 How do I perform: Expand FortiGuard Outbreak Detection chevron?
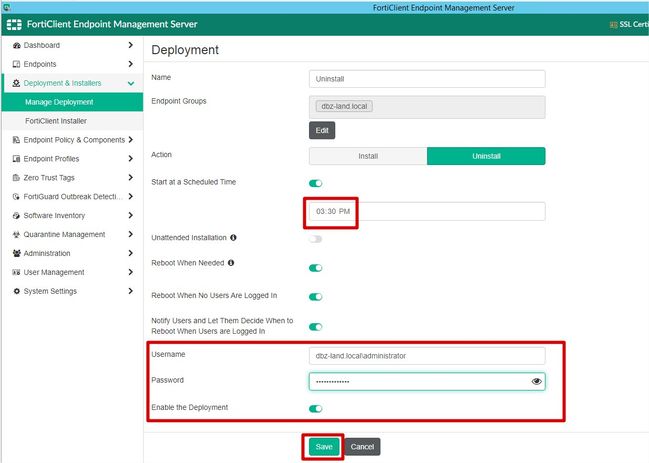131,196
